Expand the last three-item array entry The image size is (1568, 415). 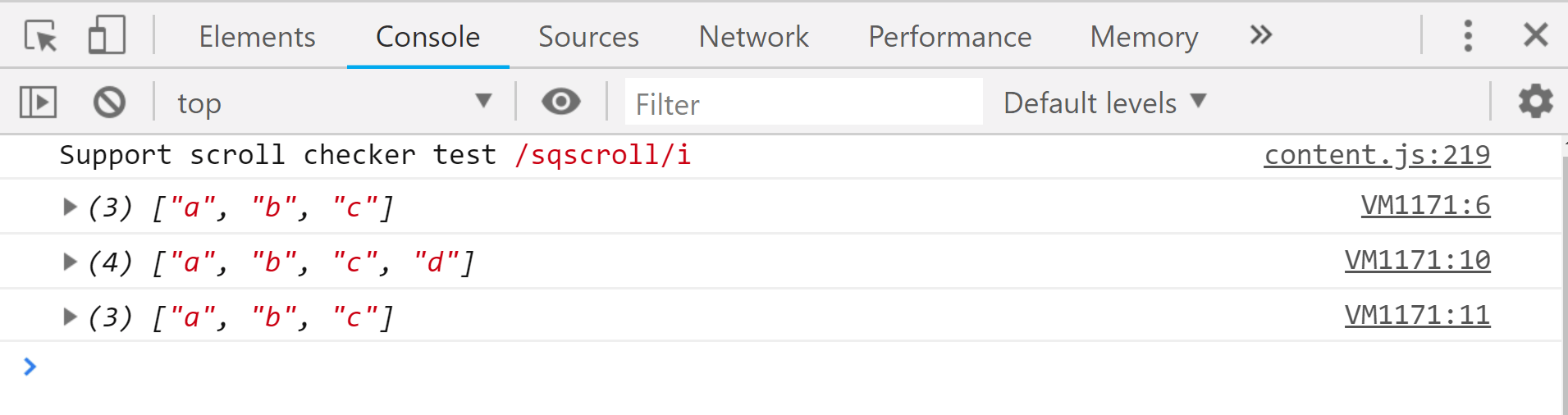(70, 317)
